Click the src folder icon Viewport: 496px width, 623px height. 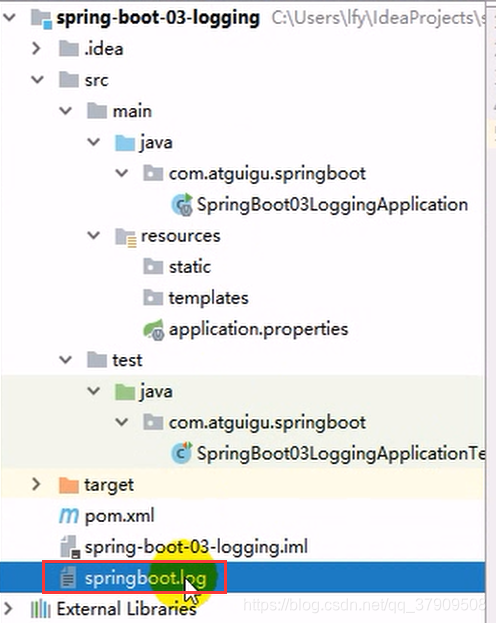point(69,80)
